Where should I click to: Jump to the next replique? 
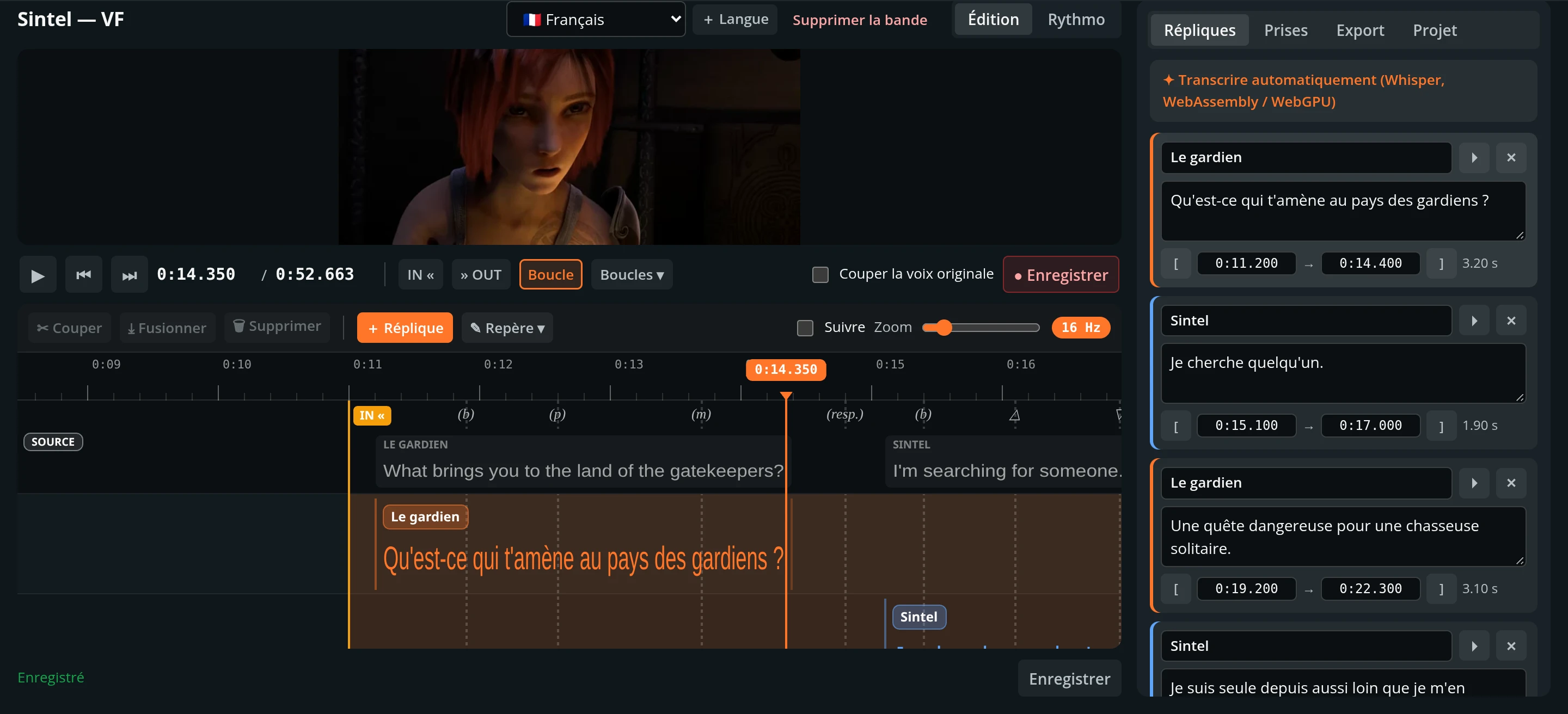[129, 275]
